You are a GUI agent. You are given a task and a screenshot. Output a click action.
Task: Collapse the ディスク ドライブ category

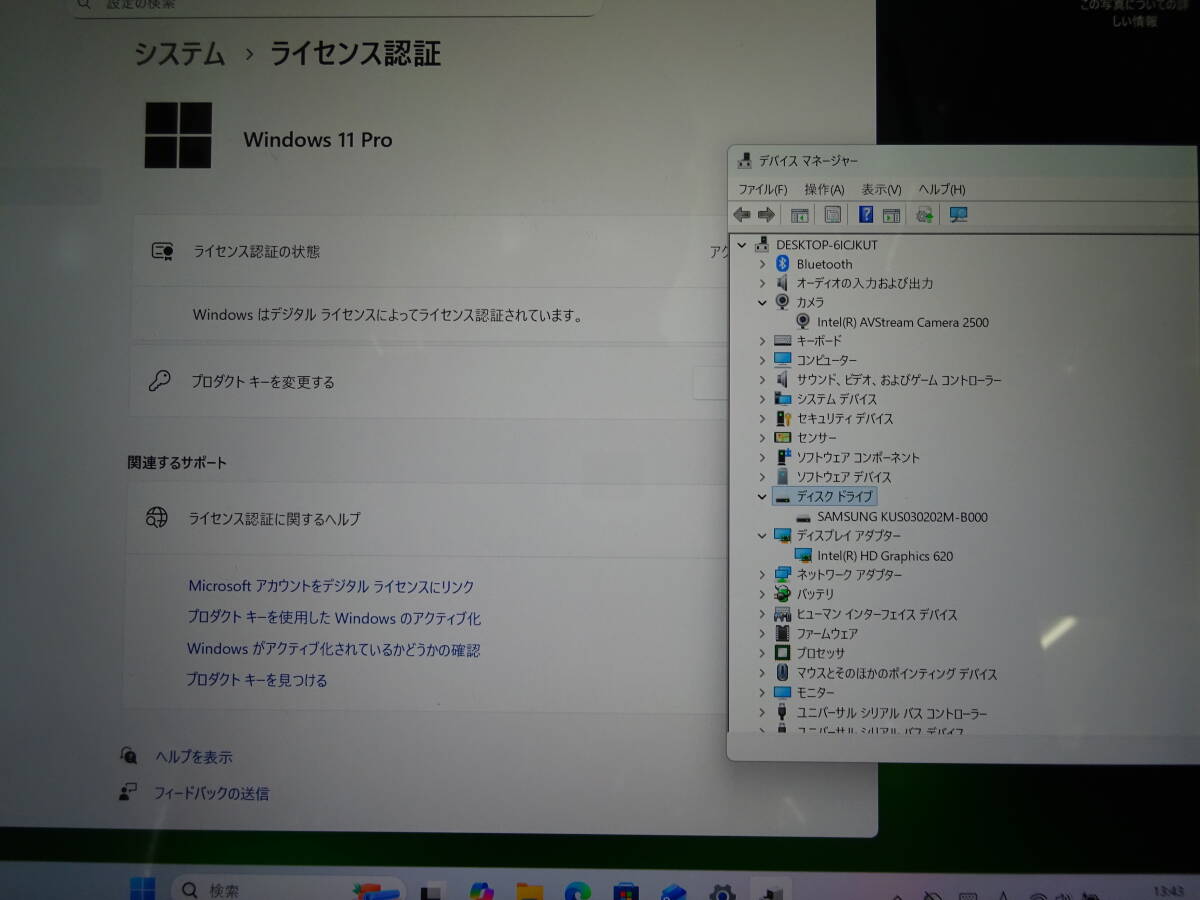[x=762, y=496]
